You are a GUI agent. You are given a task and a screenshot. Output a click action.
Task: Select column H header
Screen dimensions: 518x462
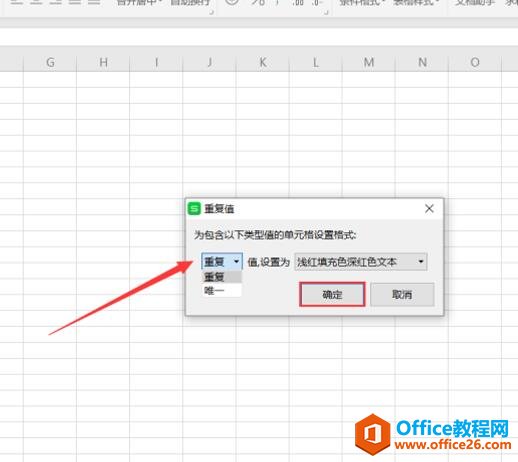103,62
